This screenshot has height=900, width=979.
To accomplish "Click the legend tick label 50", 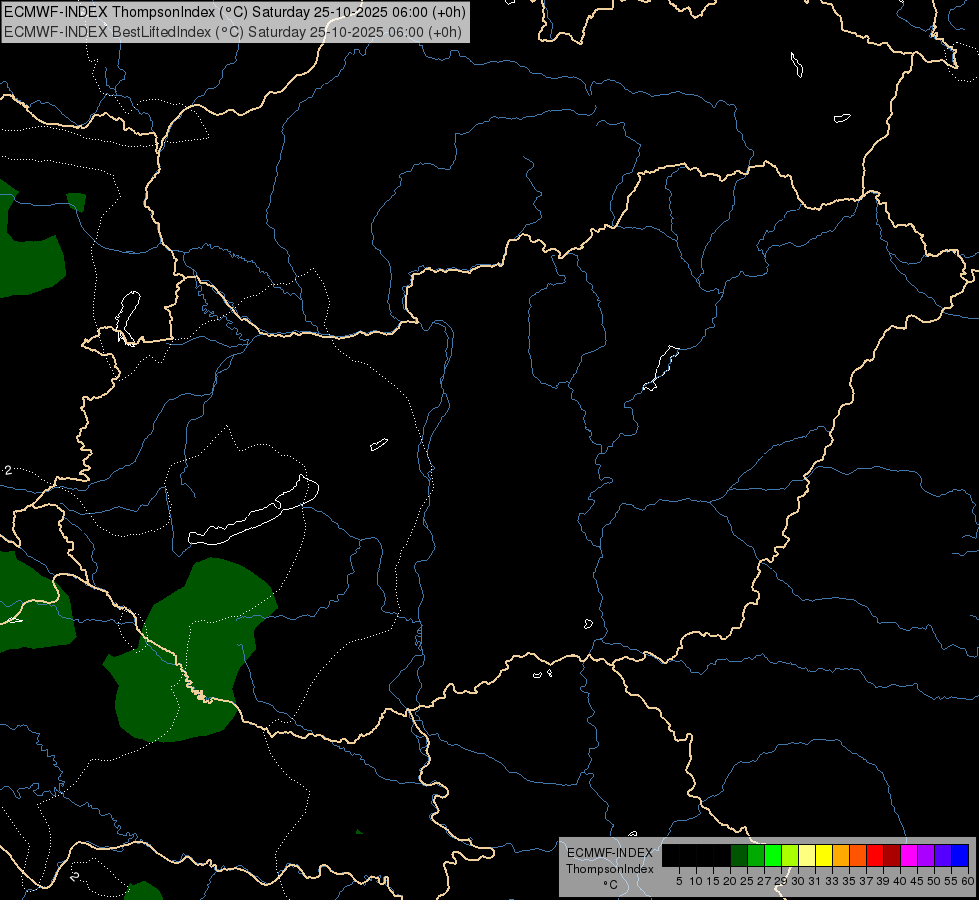I will pos(933,881).
